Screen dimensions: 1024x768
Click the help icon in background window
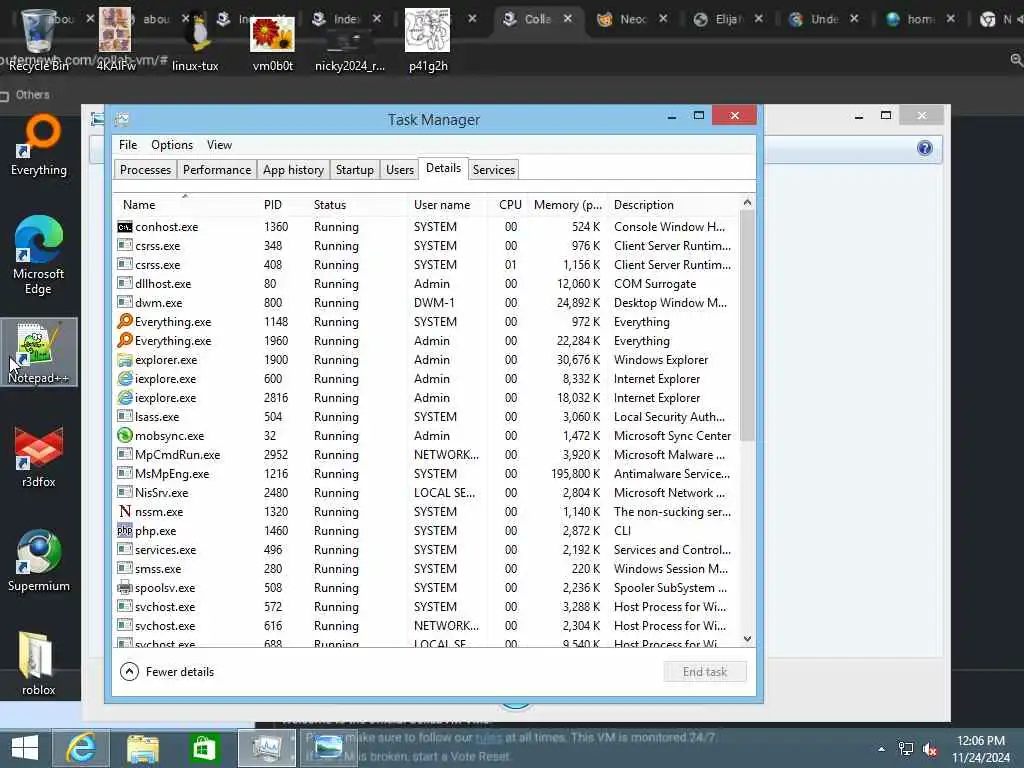click(925, 148)
